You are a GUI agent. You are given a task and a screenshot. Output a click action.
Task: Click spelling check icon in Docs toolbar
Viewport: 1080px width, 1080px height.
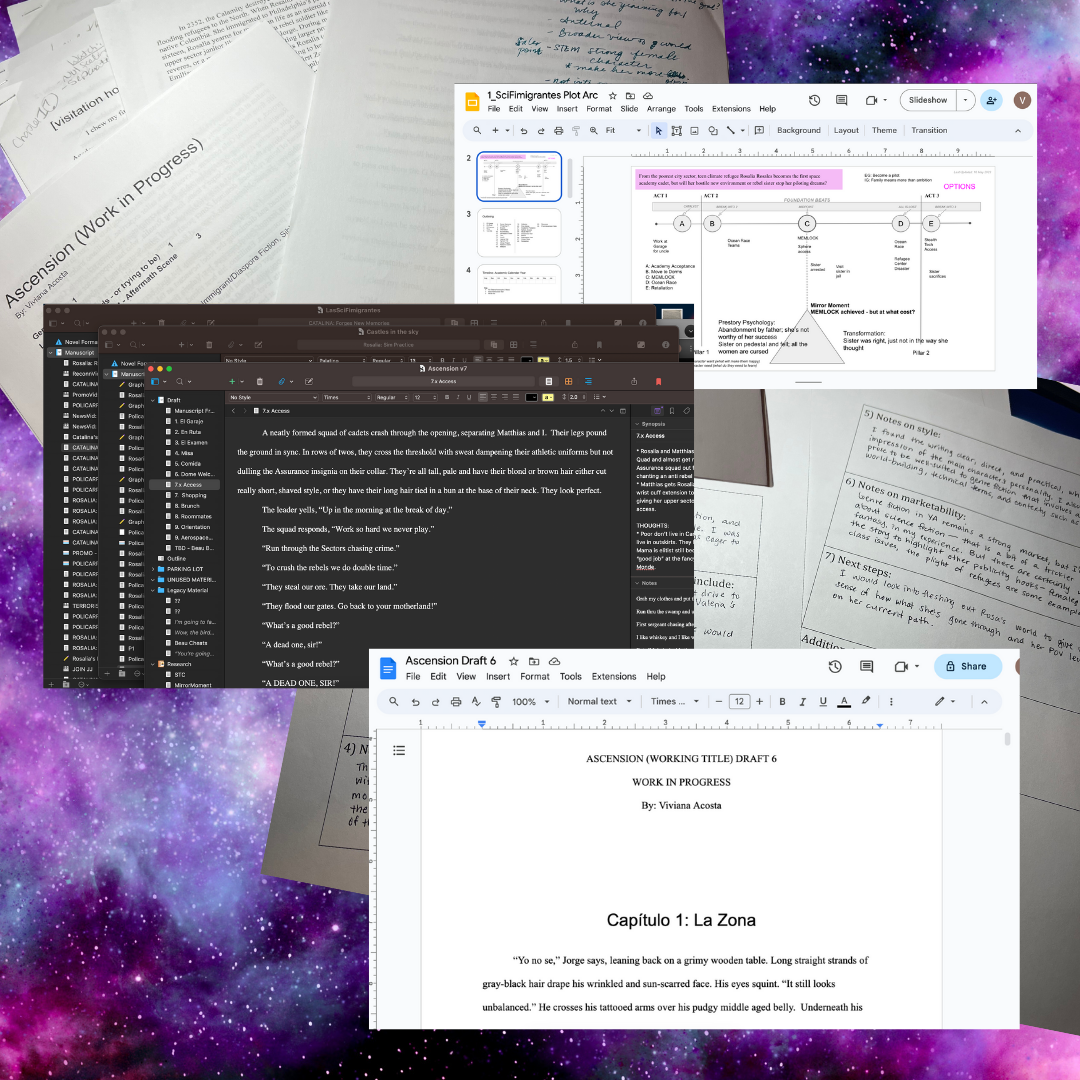tap(476, 701)
